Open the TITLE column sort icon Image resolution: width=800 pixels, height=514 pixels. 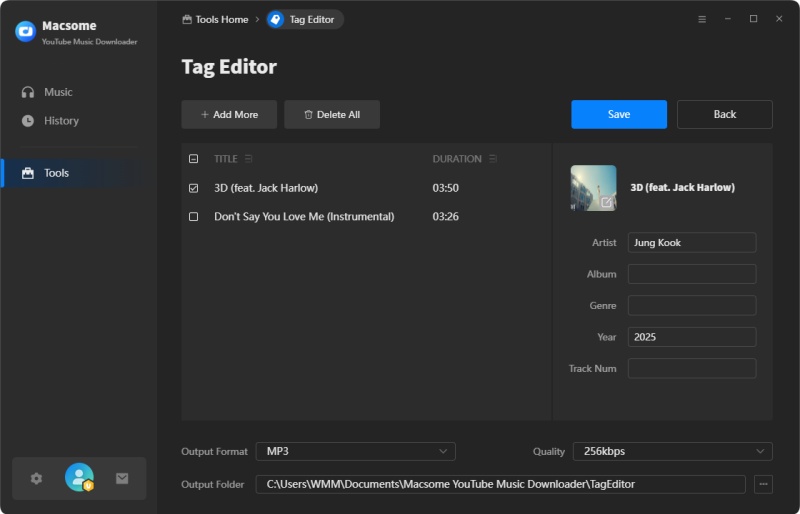coord(248,159)
